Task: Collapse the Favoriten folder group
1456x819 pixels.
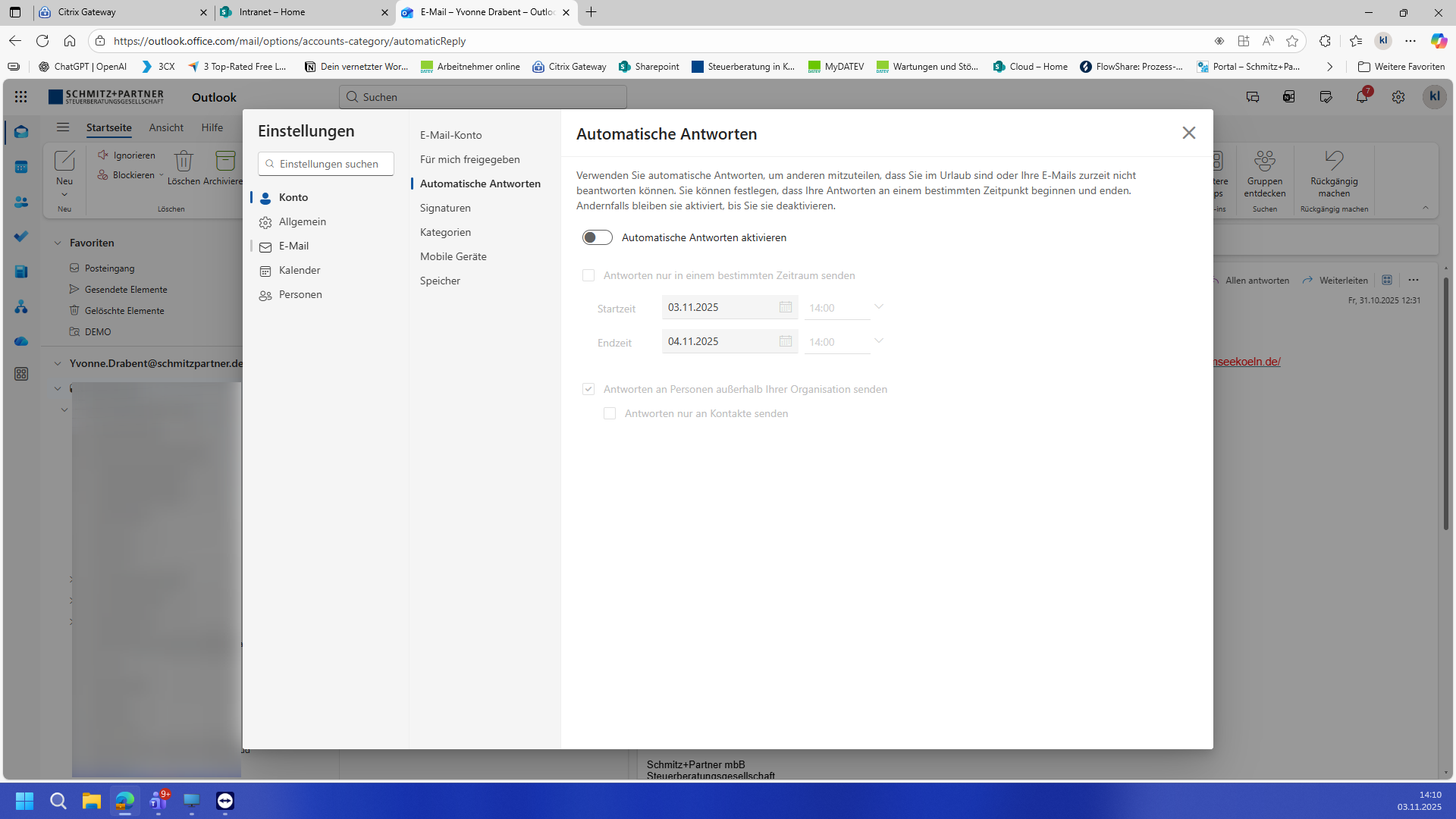Action: [58, 243]
